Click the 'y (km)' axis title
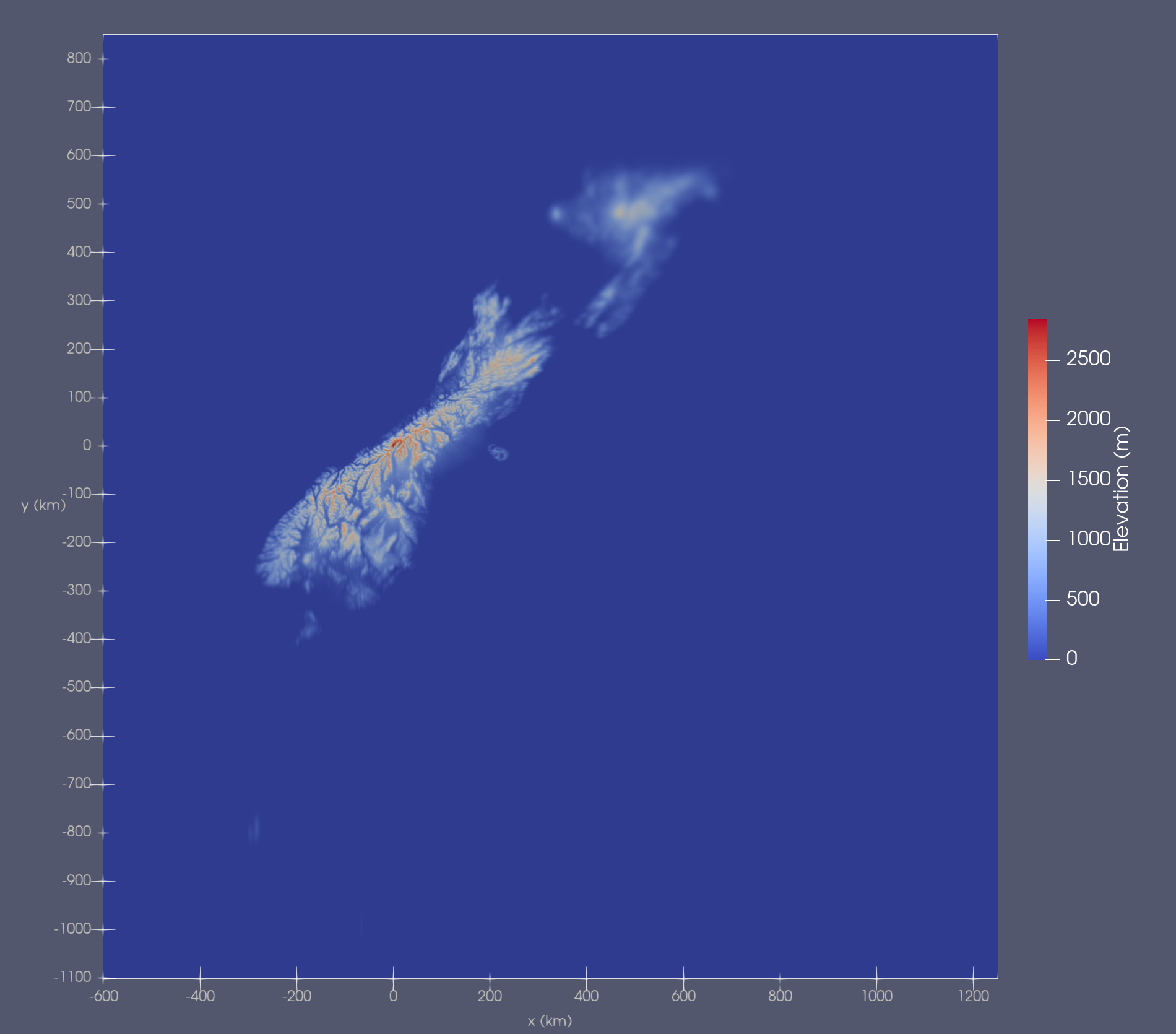1176x1034 pixels. coord(43,505)
